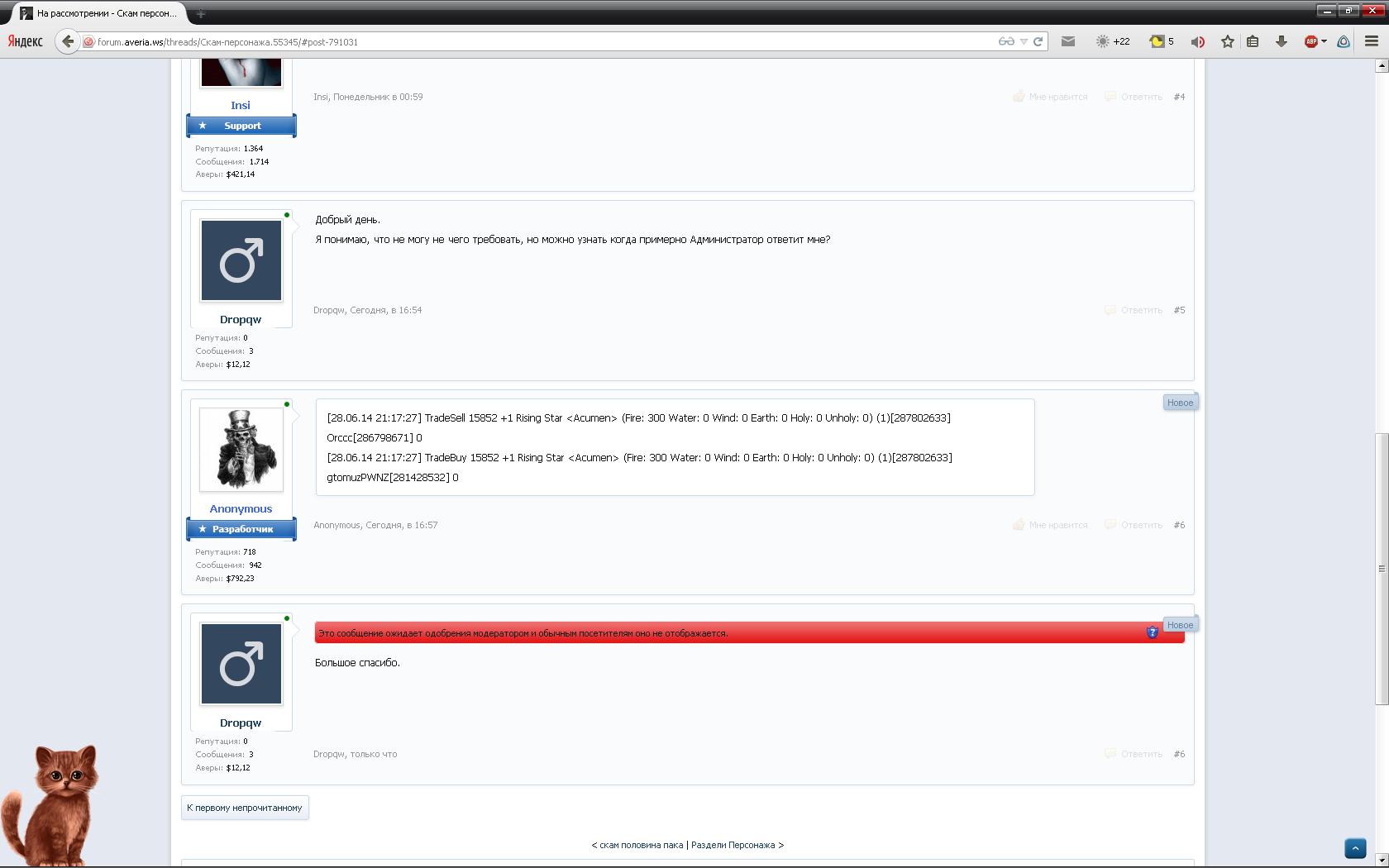Image resolution: width=1389 pixels, height=868 pixels.
Task: Click Insi's Support rank banner
Action: point(241,126)
